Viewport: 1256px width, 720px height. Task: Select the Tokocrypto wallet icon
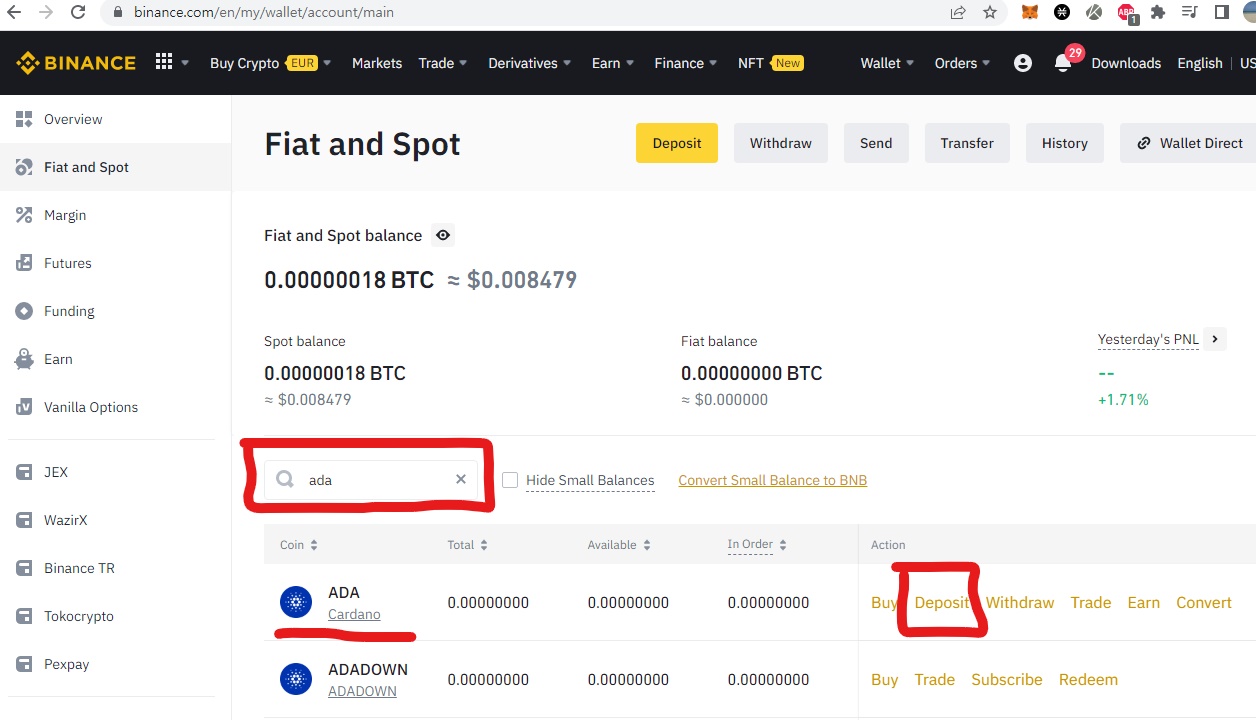coord(24,616)
